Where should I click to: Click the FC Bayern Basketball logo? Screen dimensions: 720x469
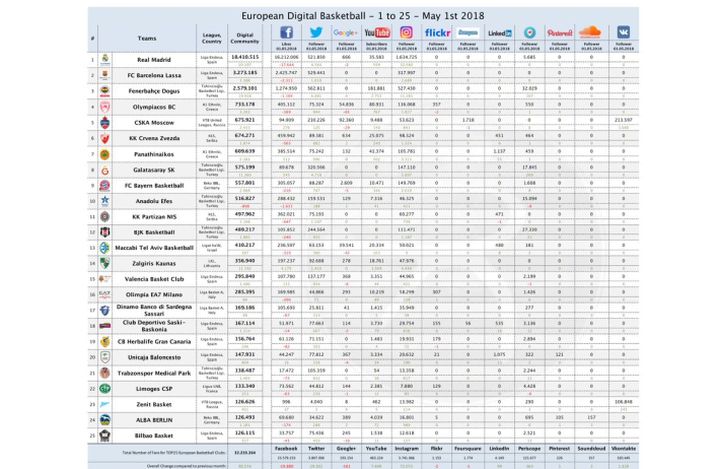[105, 185]
